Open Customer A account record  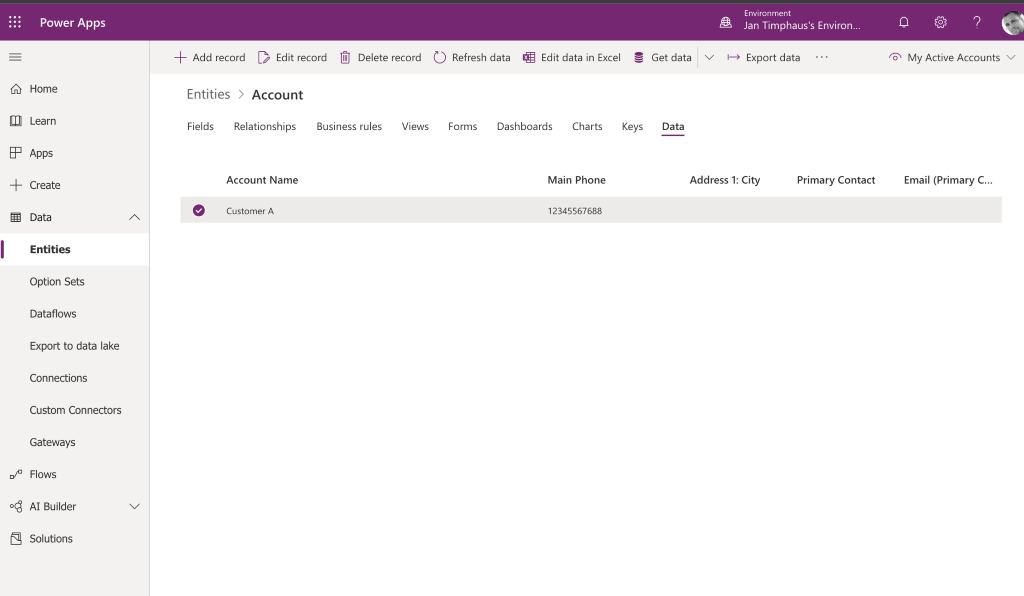249,211
